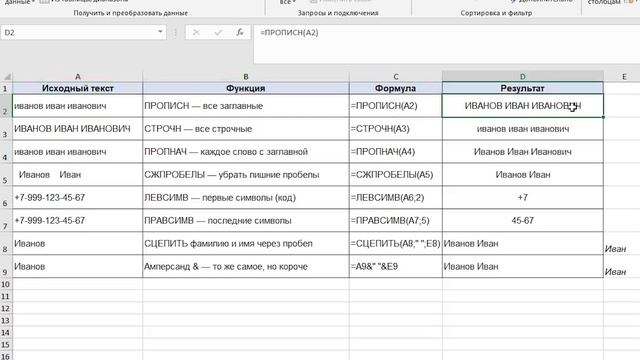Select cell A6 '+7-999-123-45-67'
Screen dimensions: 640x360
[78, 198]
